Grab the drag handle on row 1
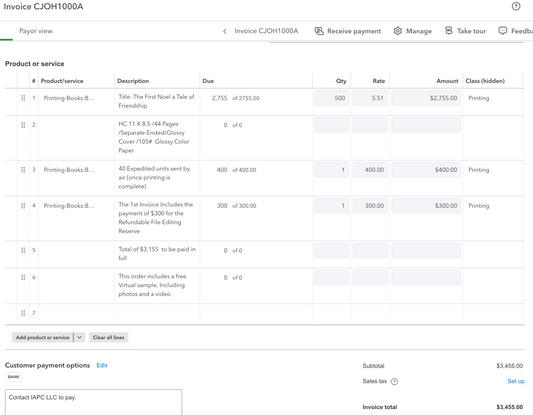 pyautogui.click(x=23, y=98)
